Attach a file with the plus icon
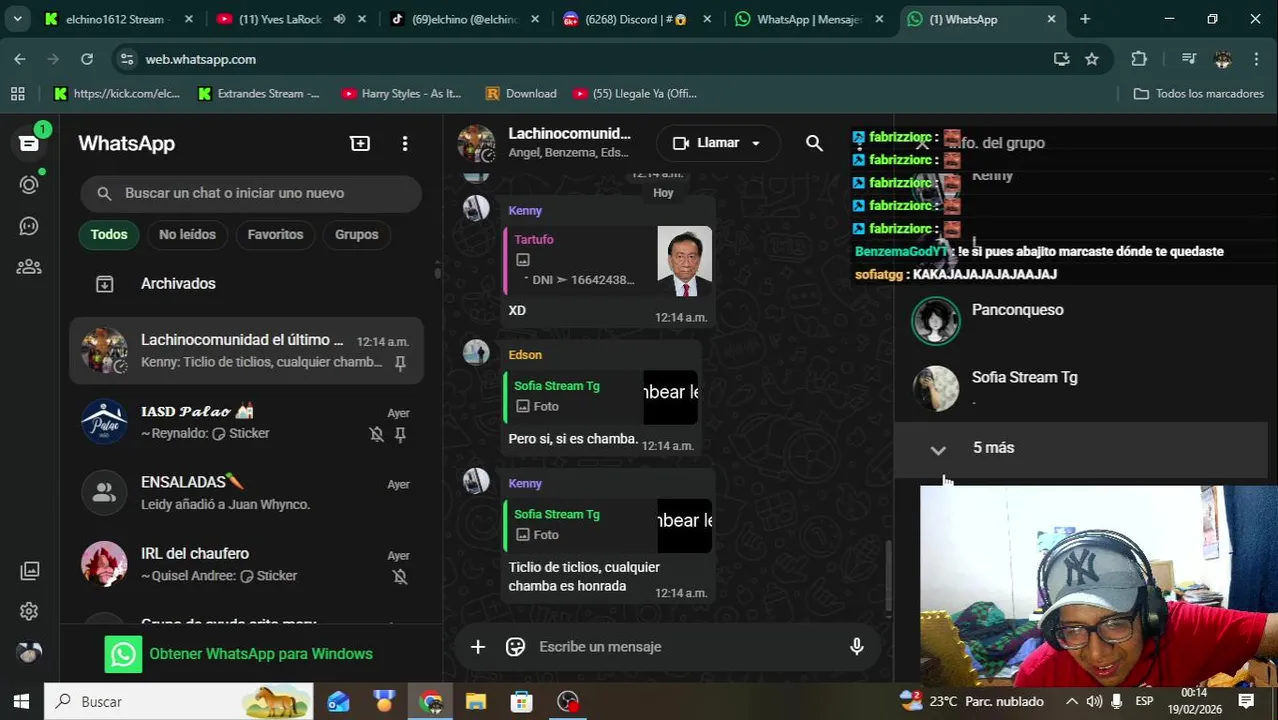This screenshot has width=1278, height=720. click(478, 647)
